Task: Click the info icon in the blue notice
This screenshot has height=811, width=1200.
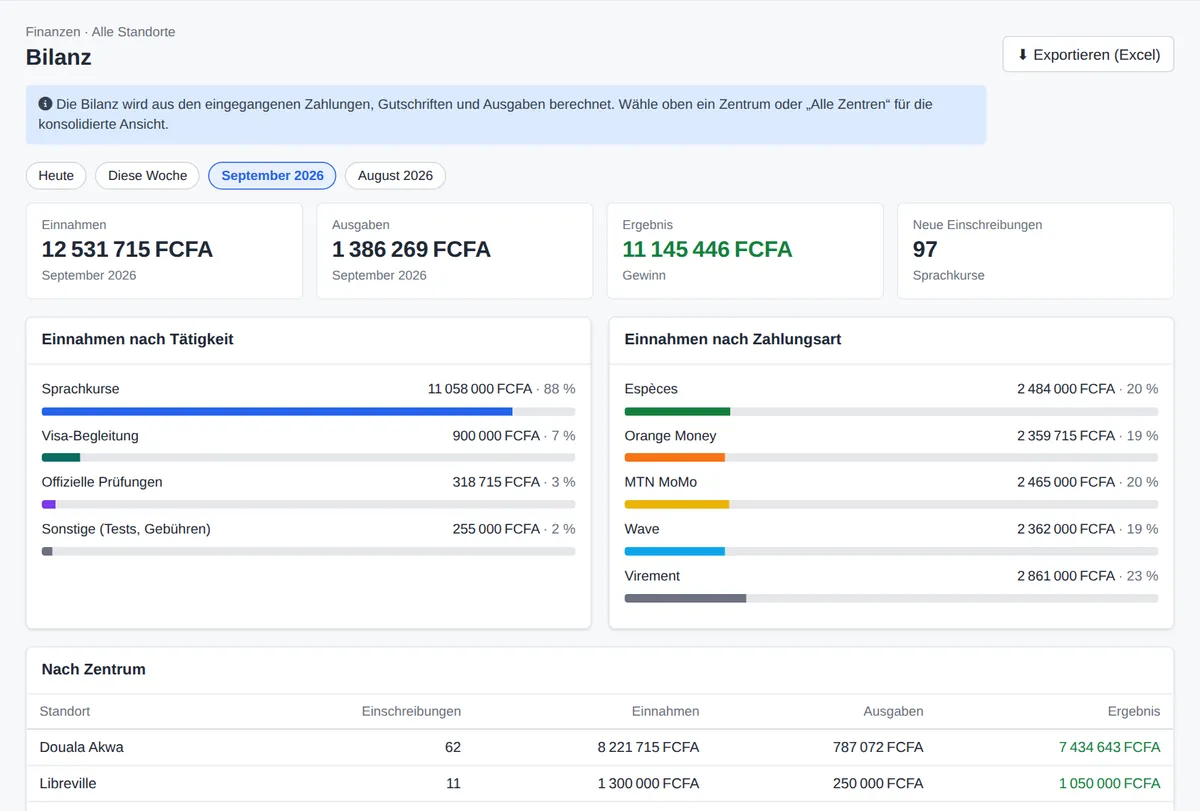Action: click(45, 104)
